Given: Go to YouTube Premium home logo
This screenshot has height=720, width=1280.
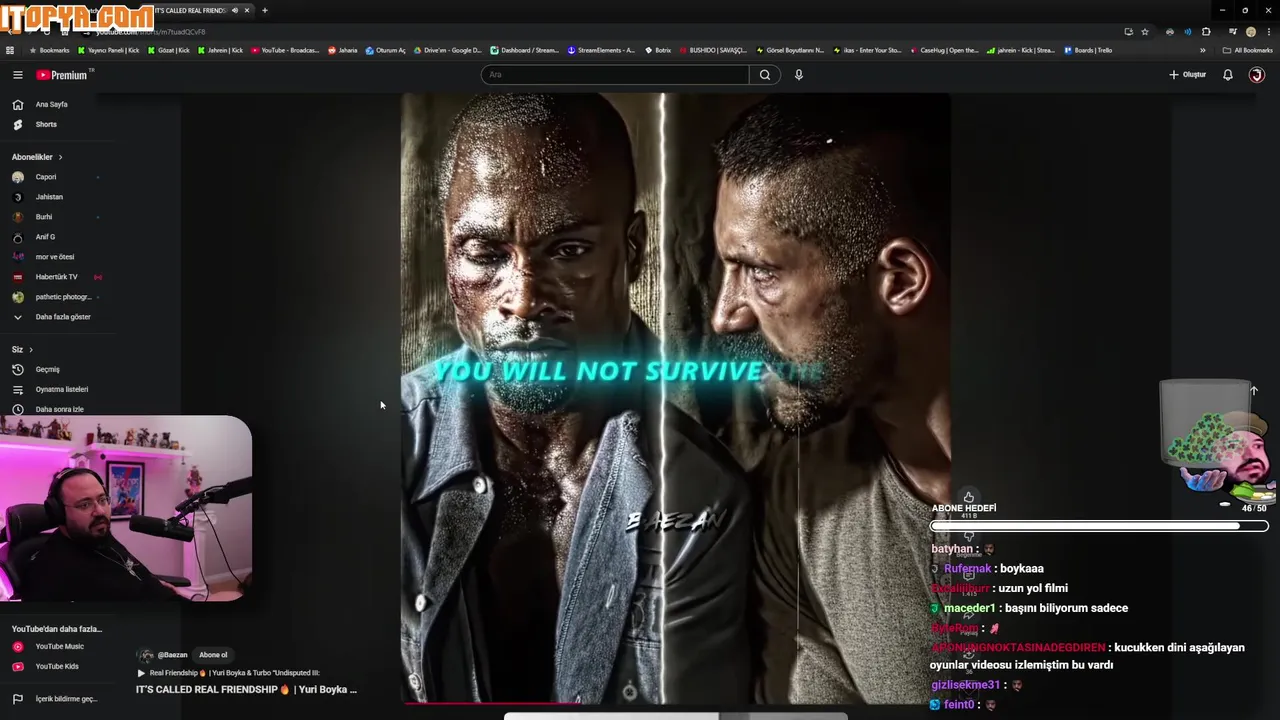Looking at the screenshot, I should (x=62, y=75).
